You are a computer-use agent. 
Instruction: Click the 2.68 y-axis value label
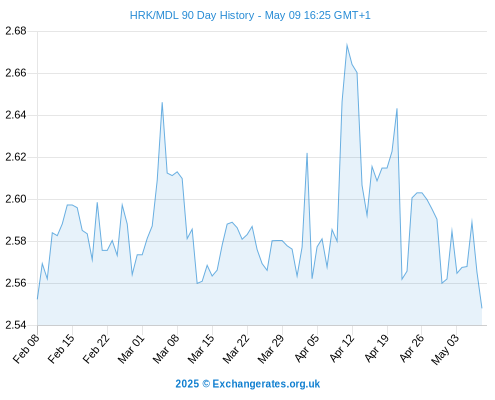click(x=16, y=31)
